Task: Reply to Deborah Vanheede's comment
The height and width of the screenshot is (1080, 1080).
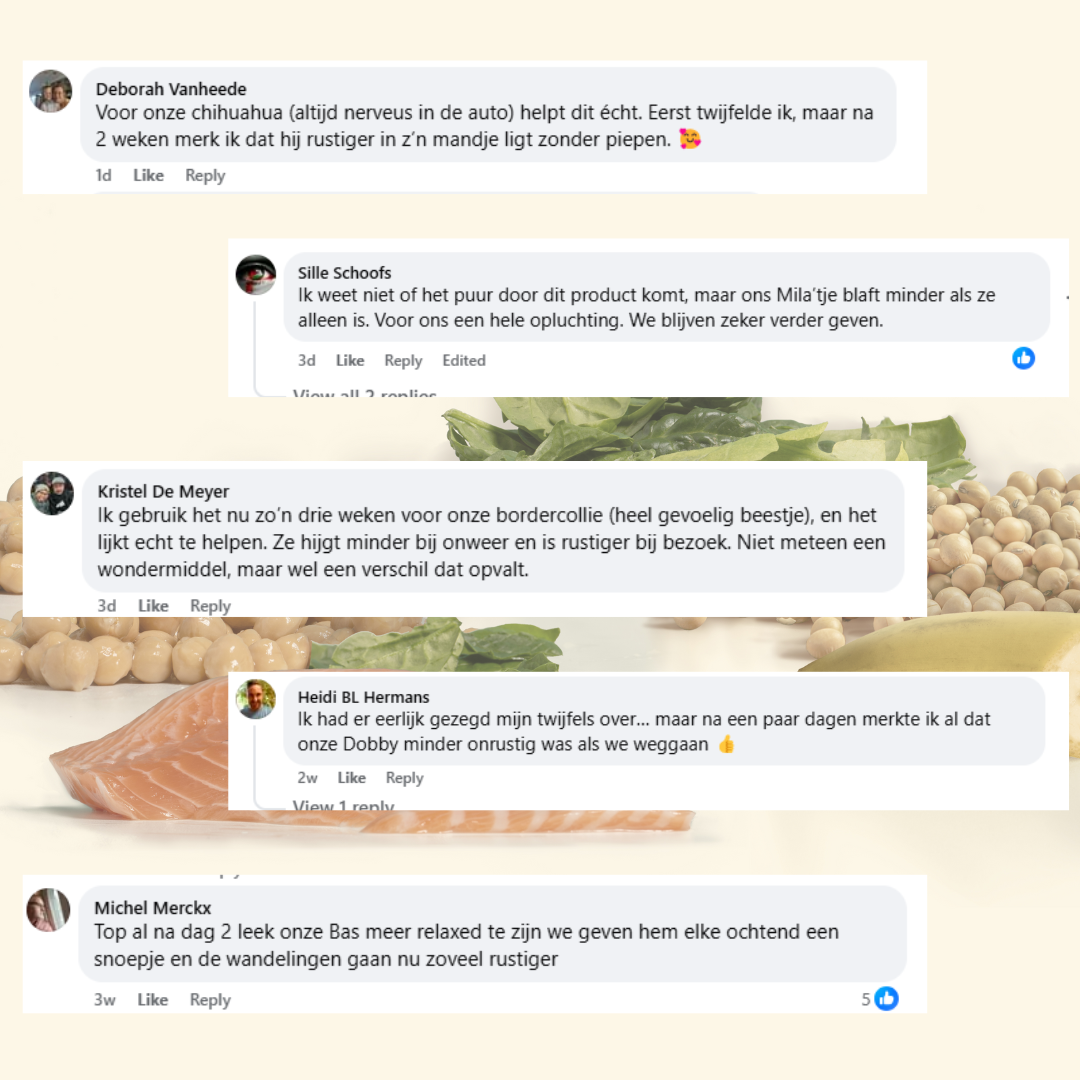Action: point(205,175)
